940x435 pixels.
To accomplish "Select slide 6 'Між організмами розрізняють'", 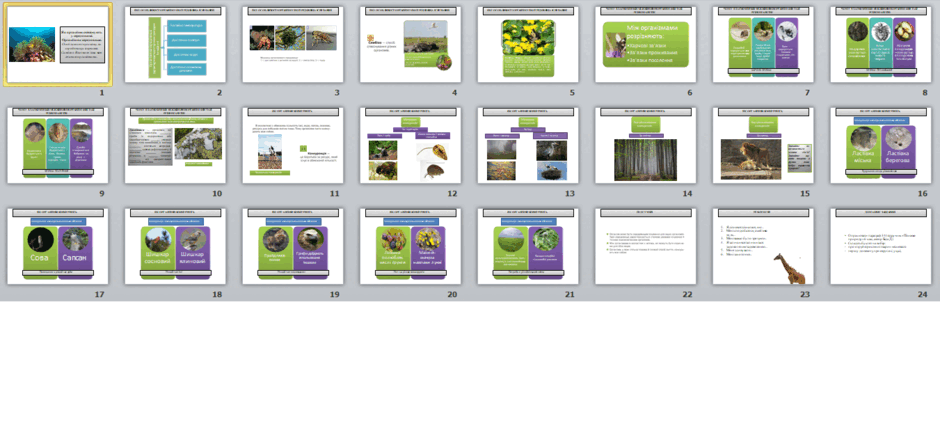I will coord(645,44).
